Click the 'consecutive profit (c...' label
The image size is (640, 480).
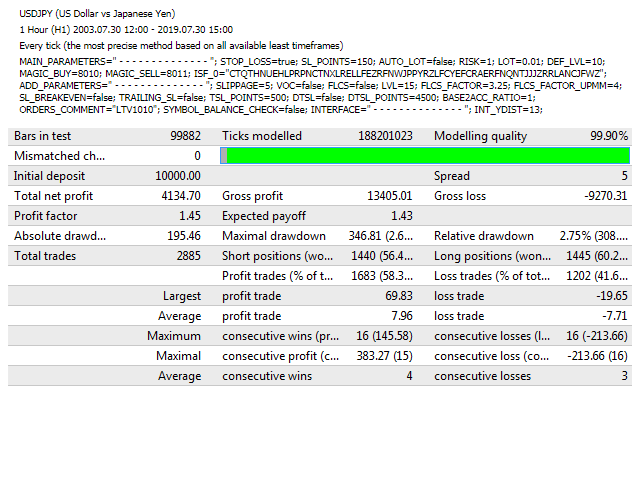(x=280, y=356)
